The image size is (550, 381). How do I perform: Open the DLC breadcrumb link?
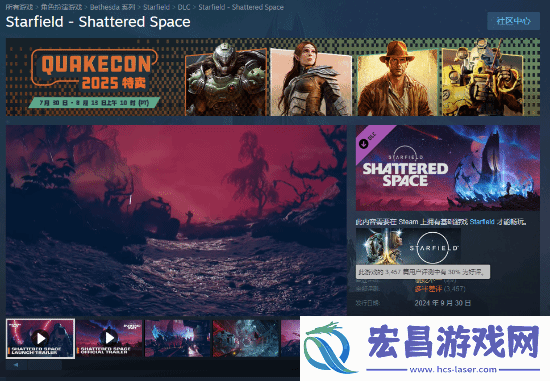tap(184, 7)
